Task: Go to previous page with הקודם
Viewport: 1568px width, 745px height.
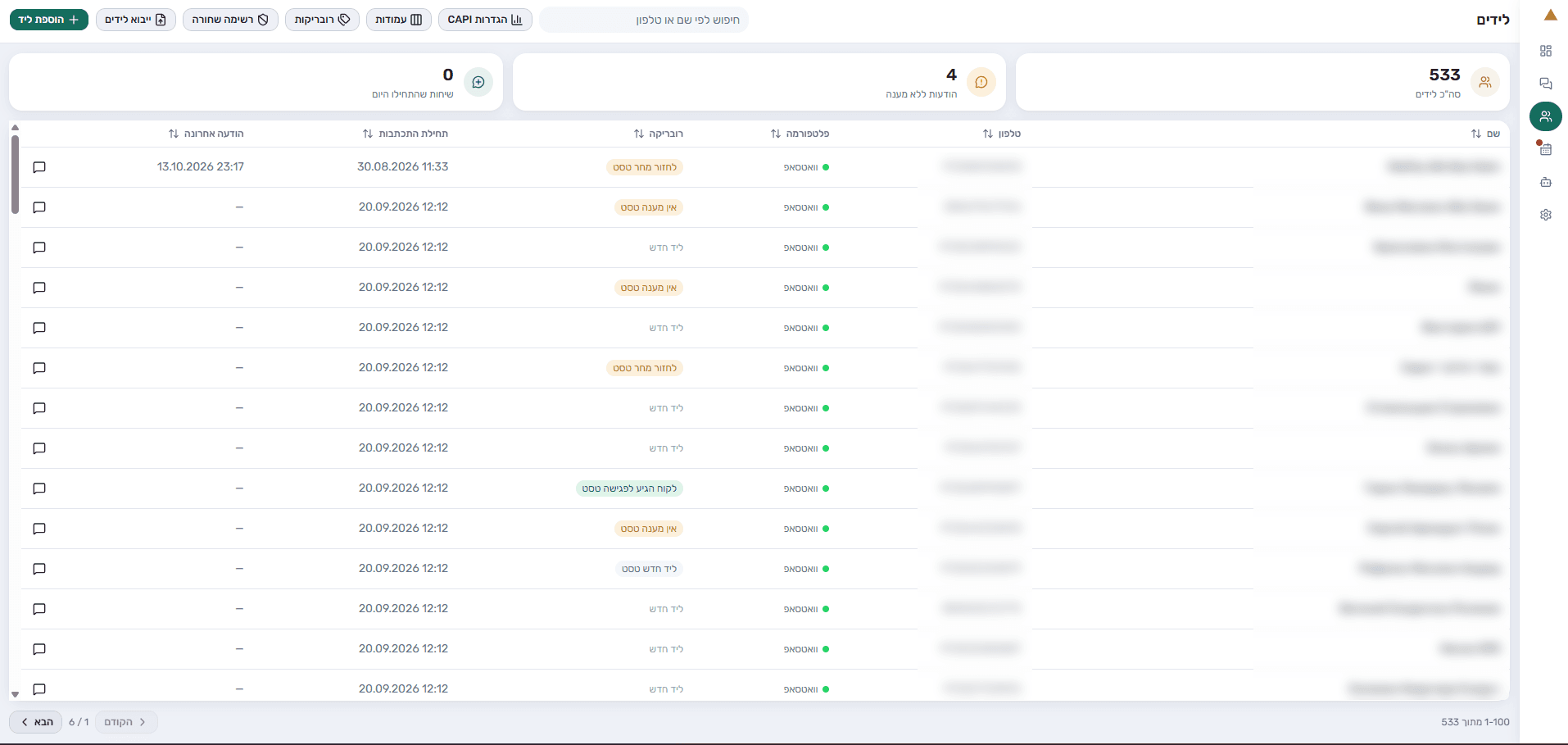Action: point(126,722)
